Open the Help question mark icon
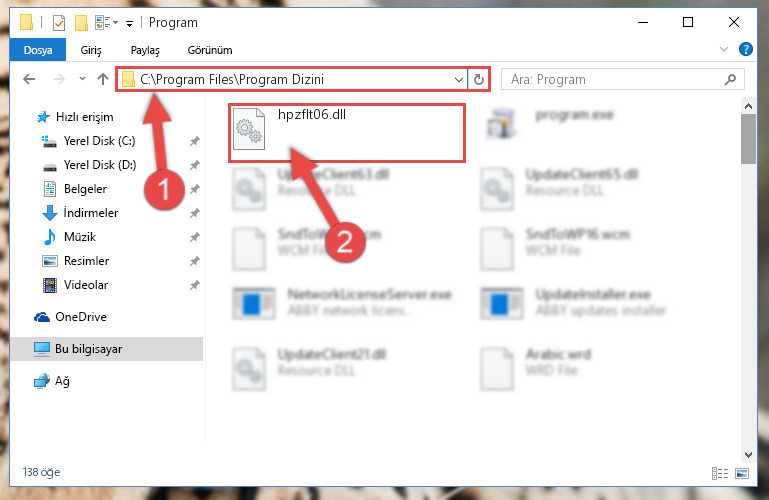 pyautogui.click(x=745, y=49)
